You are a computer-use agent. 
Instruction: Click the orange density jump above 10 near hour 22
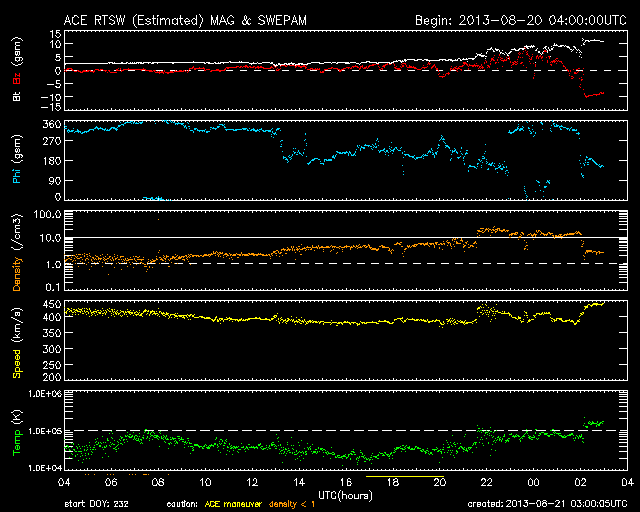(x=493, y=231)
